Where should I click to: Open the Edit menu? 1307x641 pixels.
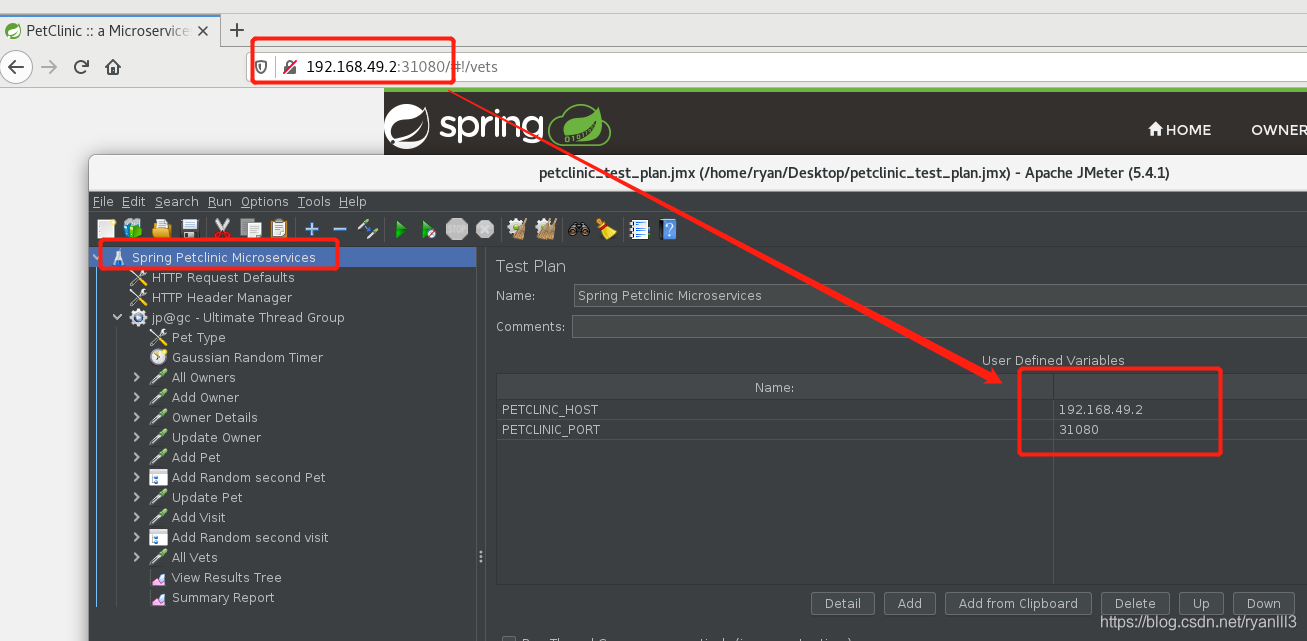click(x=134, y=201)
